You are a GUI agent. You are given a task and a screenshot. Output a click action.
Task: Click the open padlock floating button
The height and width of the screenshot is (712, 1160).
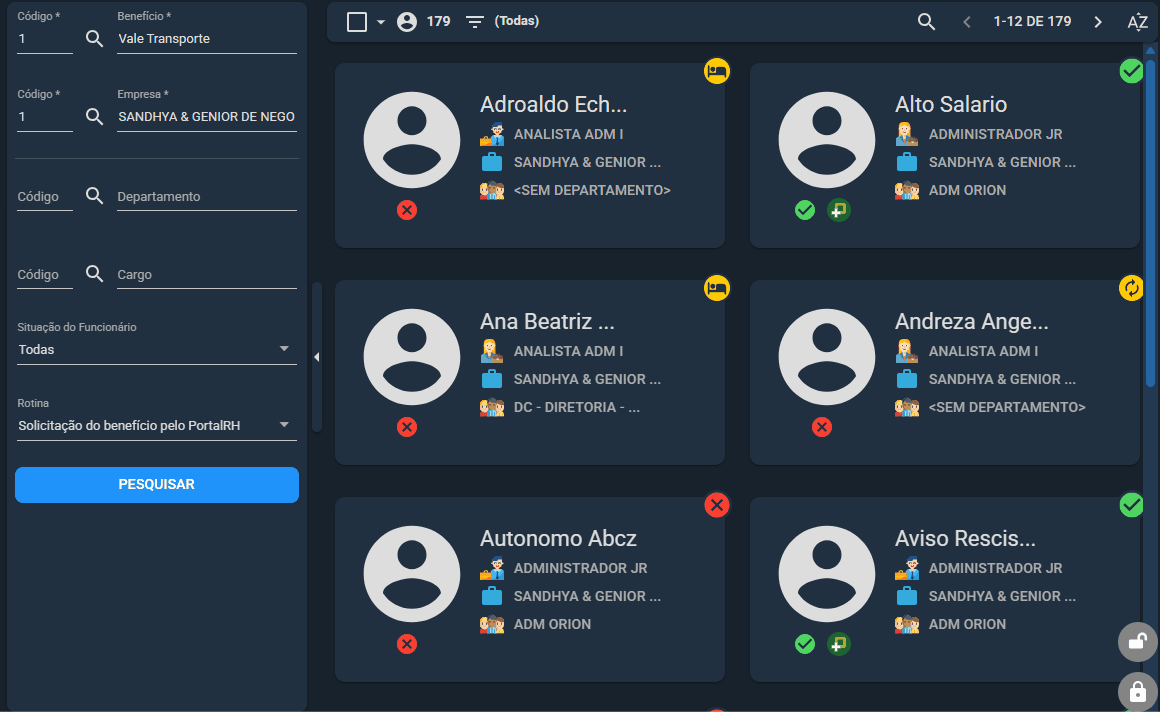(x=1138, y=642)
